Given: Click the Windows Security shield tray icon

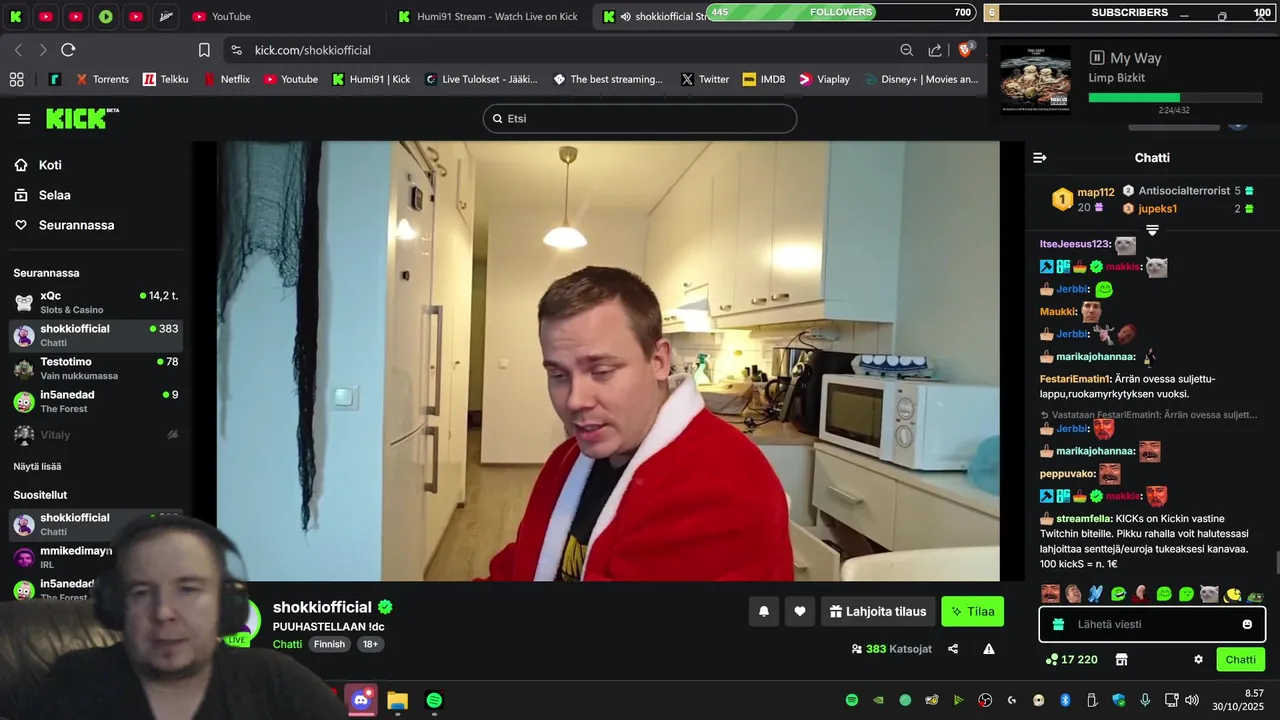Looking at the screenshot, I should 1118,700.
